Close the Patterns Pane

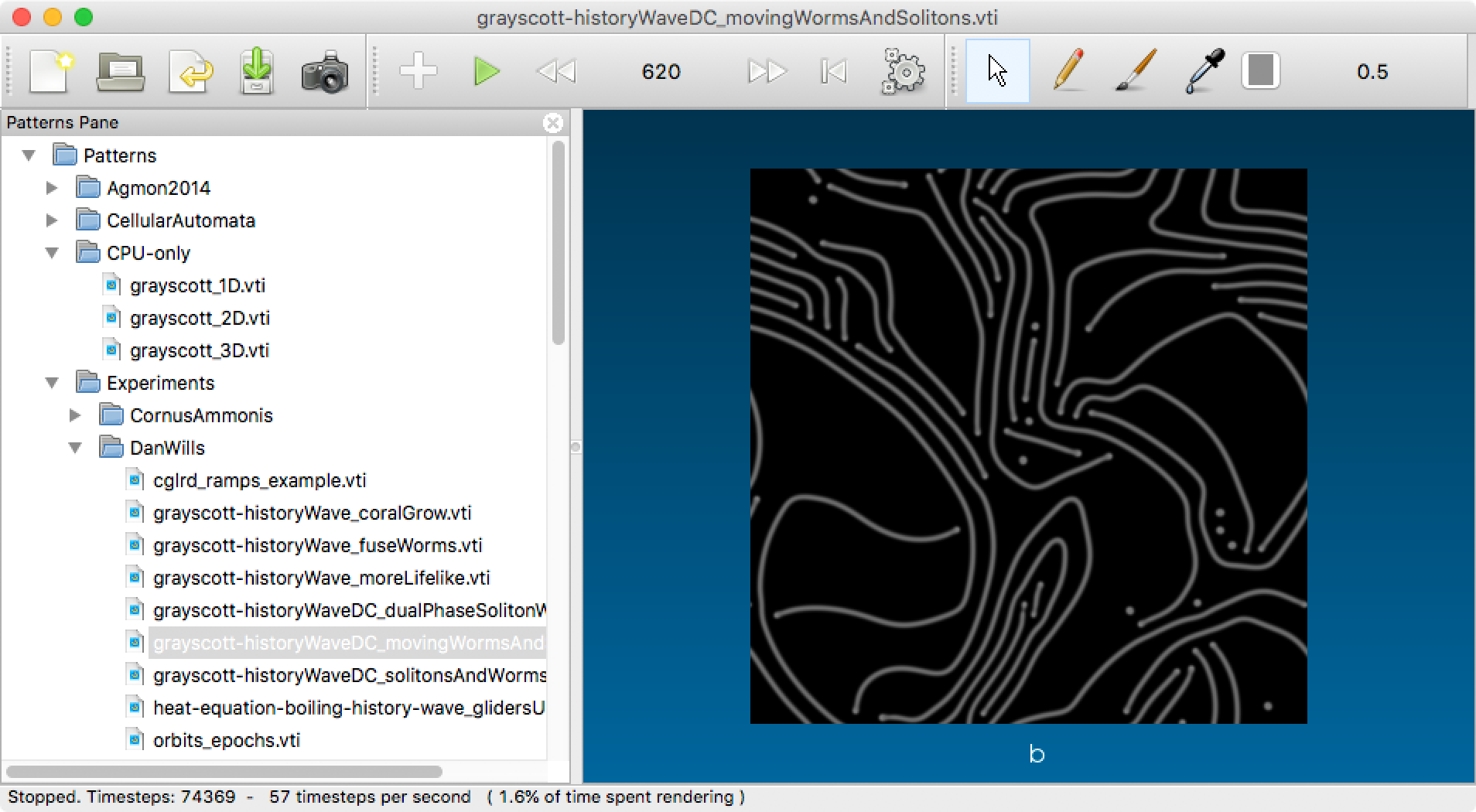(x=552, y=123)
